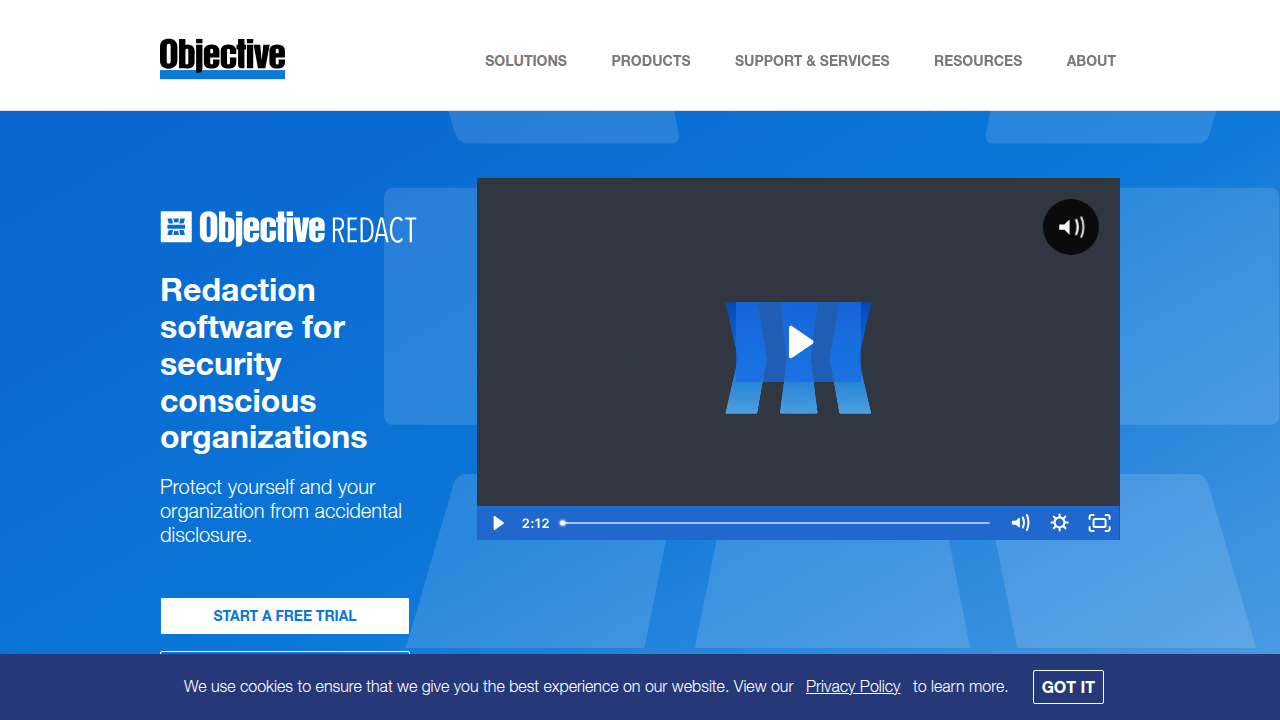Enter video fullscreen mode

(1099, 523)
